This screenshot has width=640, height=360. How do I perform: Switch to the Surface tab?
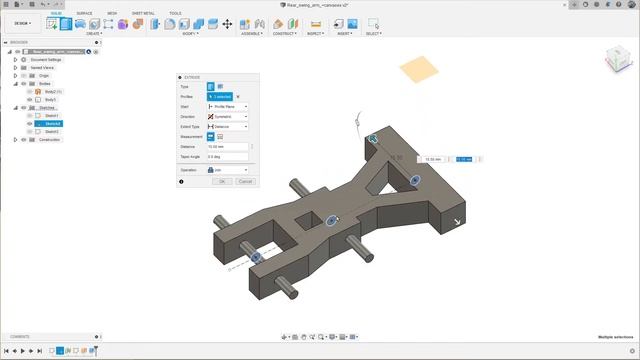[84, 13]
